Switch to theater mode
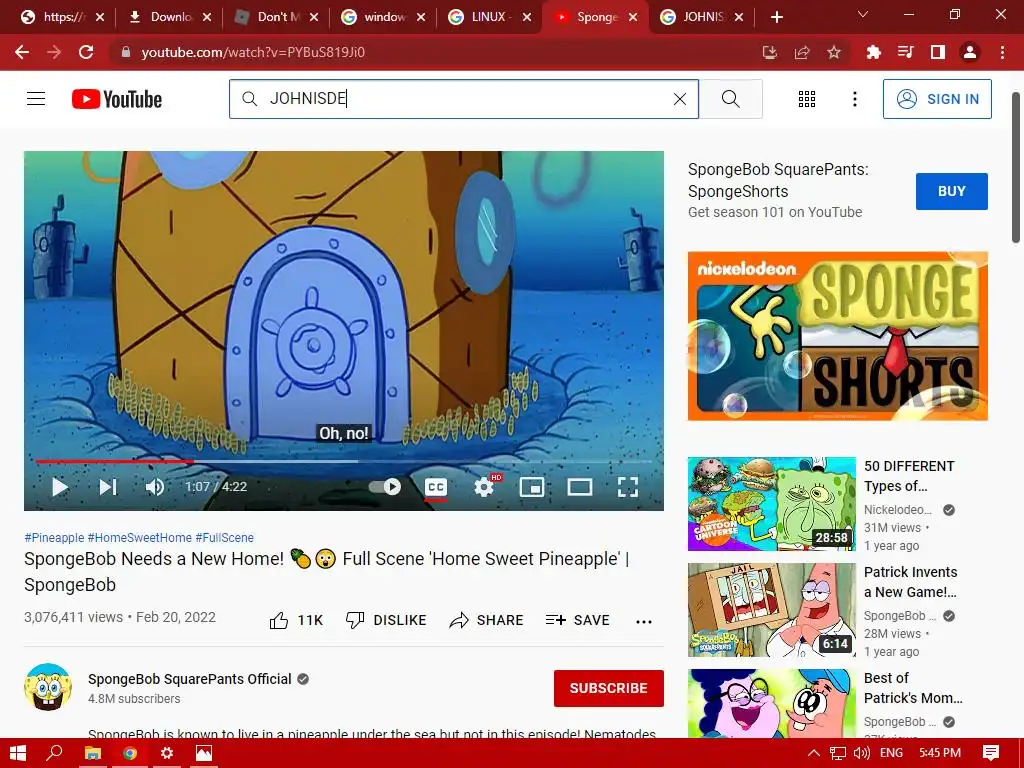This screenshot has width=1024, height=768. 579,487
